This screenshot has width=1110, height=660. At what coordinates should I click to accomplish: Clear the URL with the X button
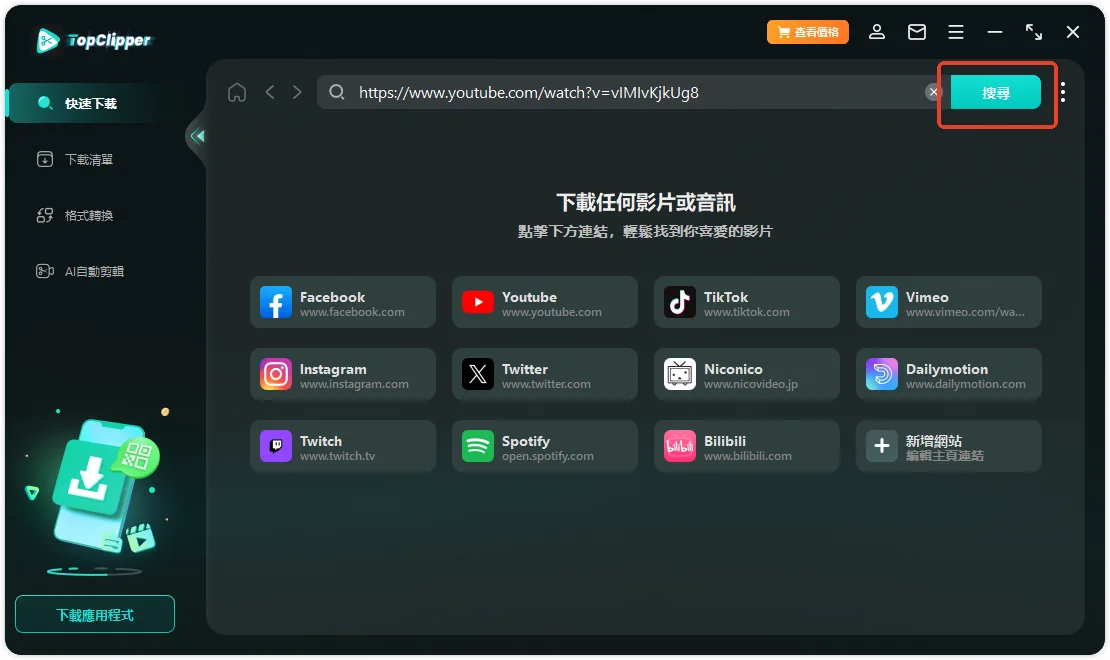tap(933, 92)
